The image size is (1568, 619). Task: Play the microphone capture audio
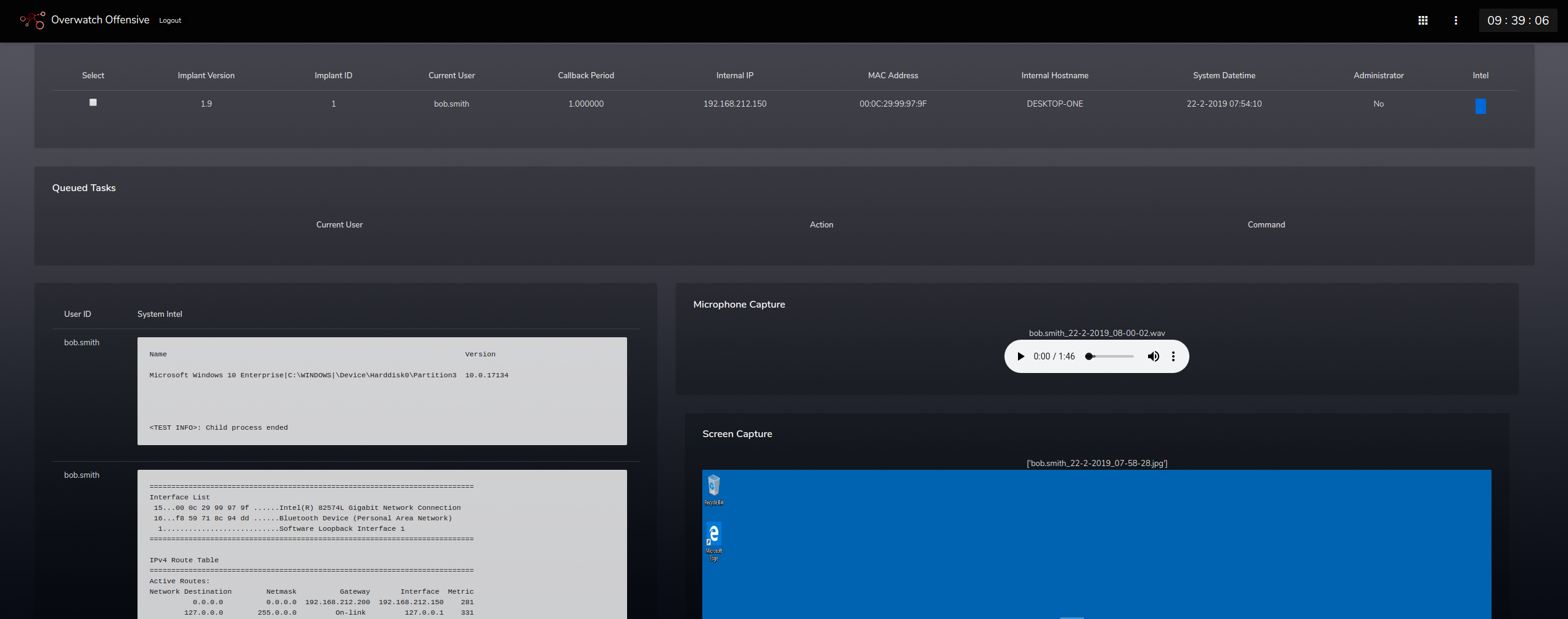[x=1020, y=356]
